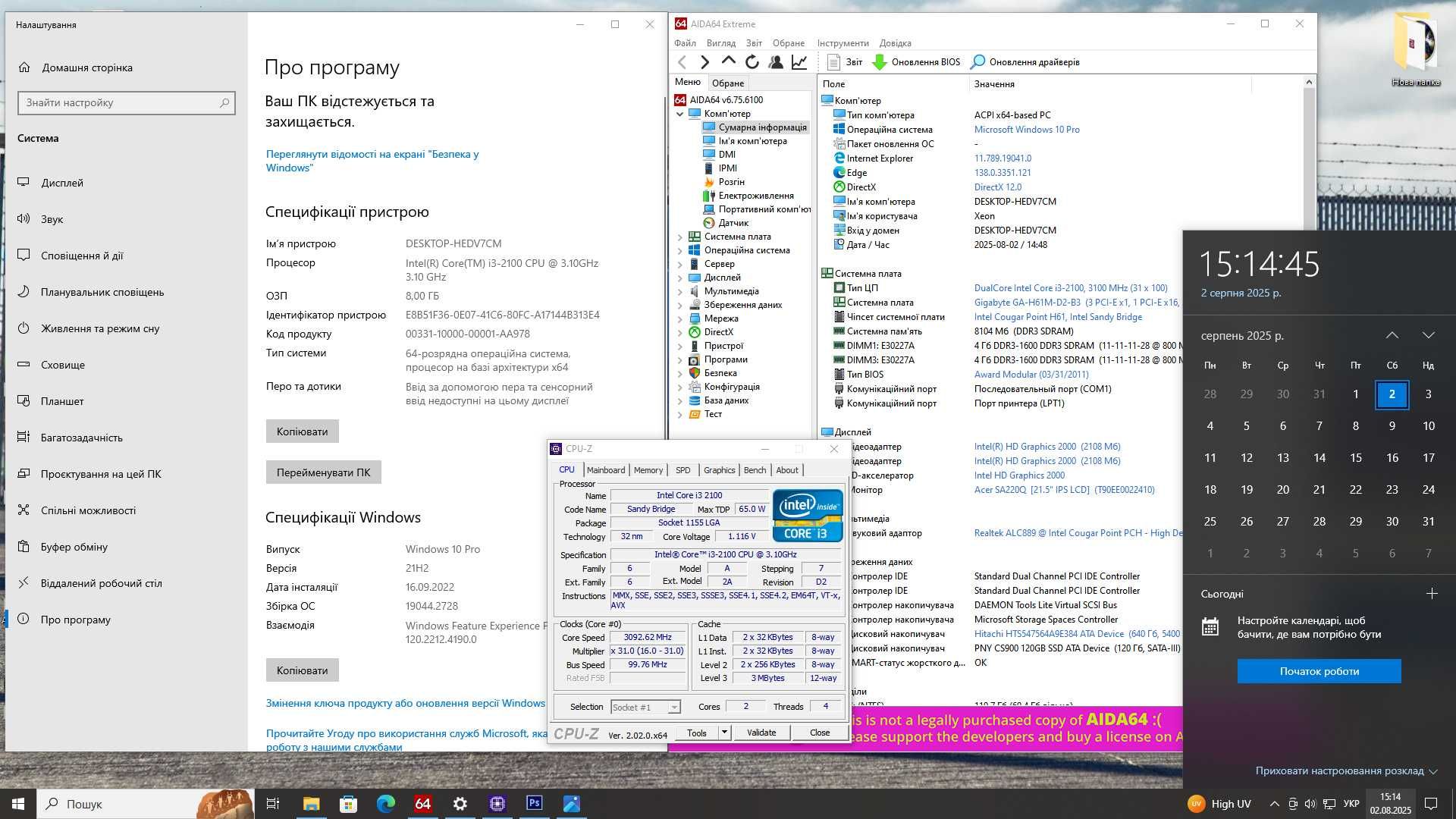1456x819 pixels.
Task: Open AIDA64 graph chart icon
Action: pos(799,62)
